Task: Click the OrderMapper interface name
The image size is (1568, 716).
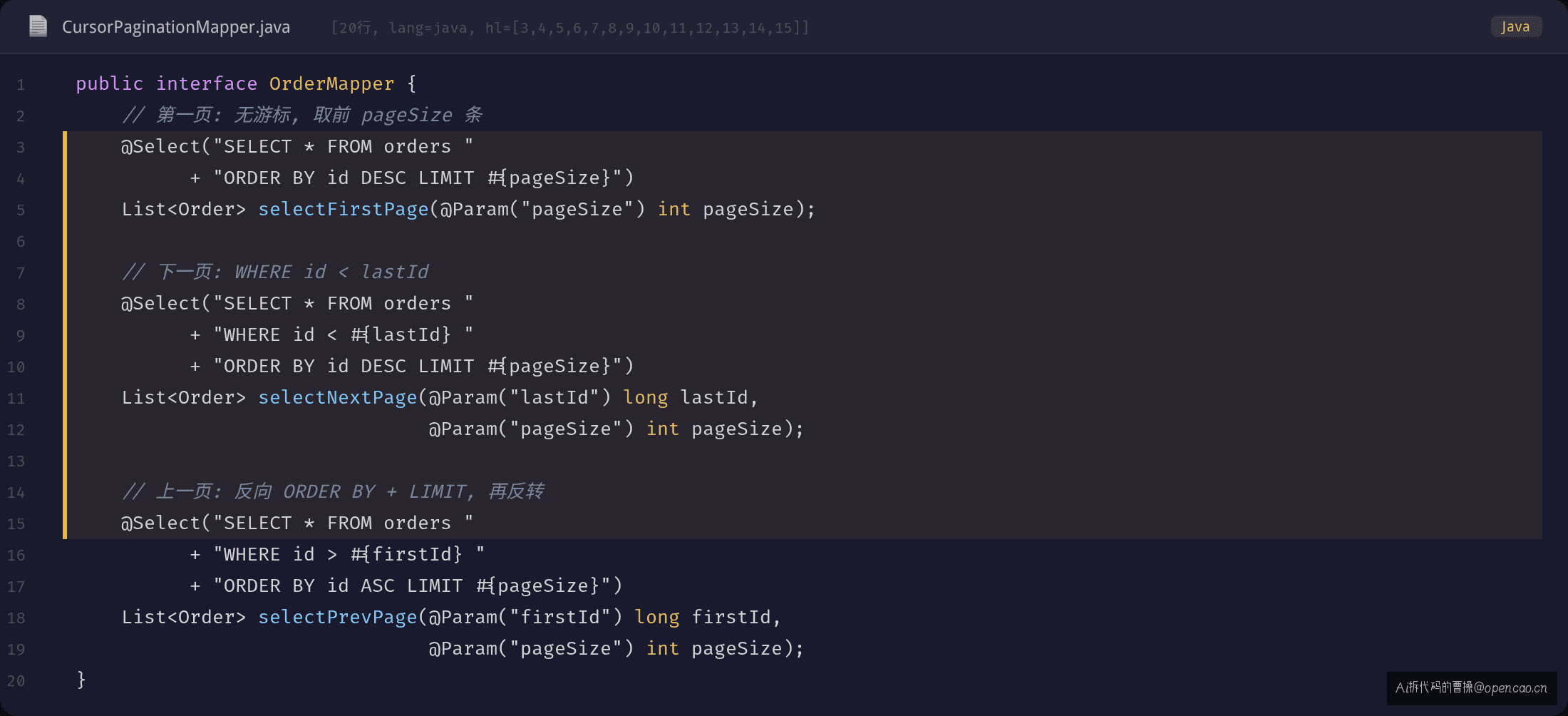Action: click(x=331, y=83)
